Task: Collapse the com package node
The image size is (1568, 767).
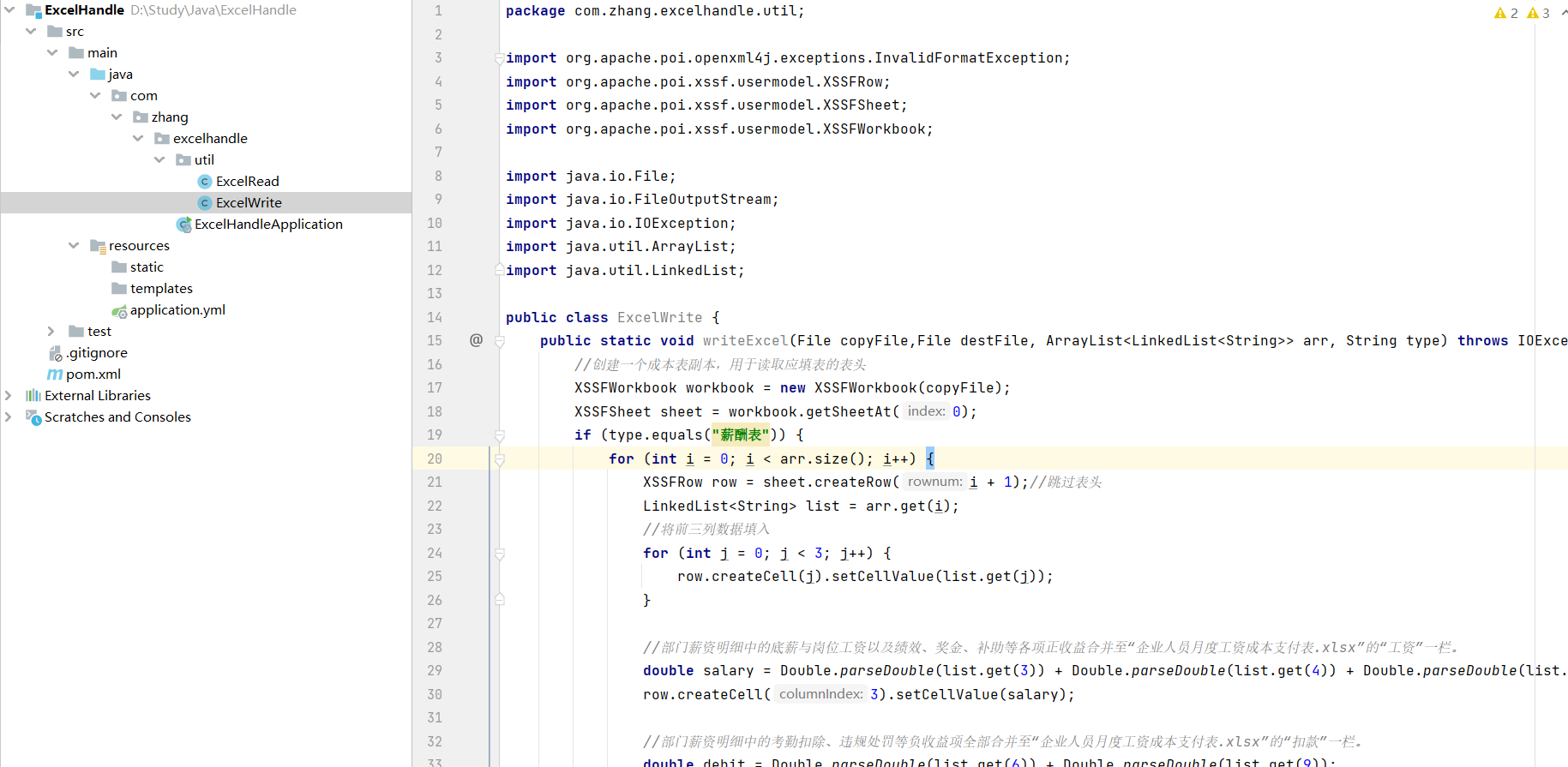Action: point(95,96)
